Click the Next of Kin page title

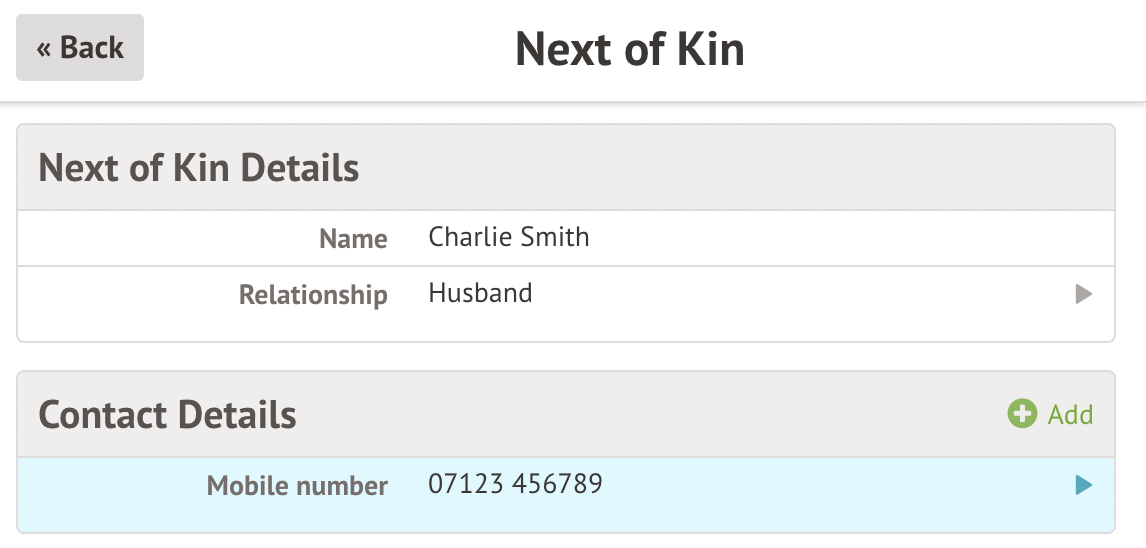click(x=629, y=49)
